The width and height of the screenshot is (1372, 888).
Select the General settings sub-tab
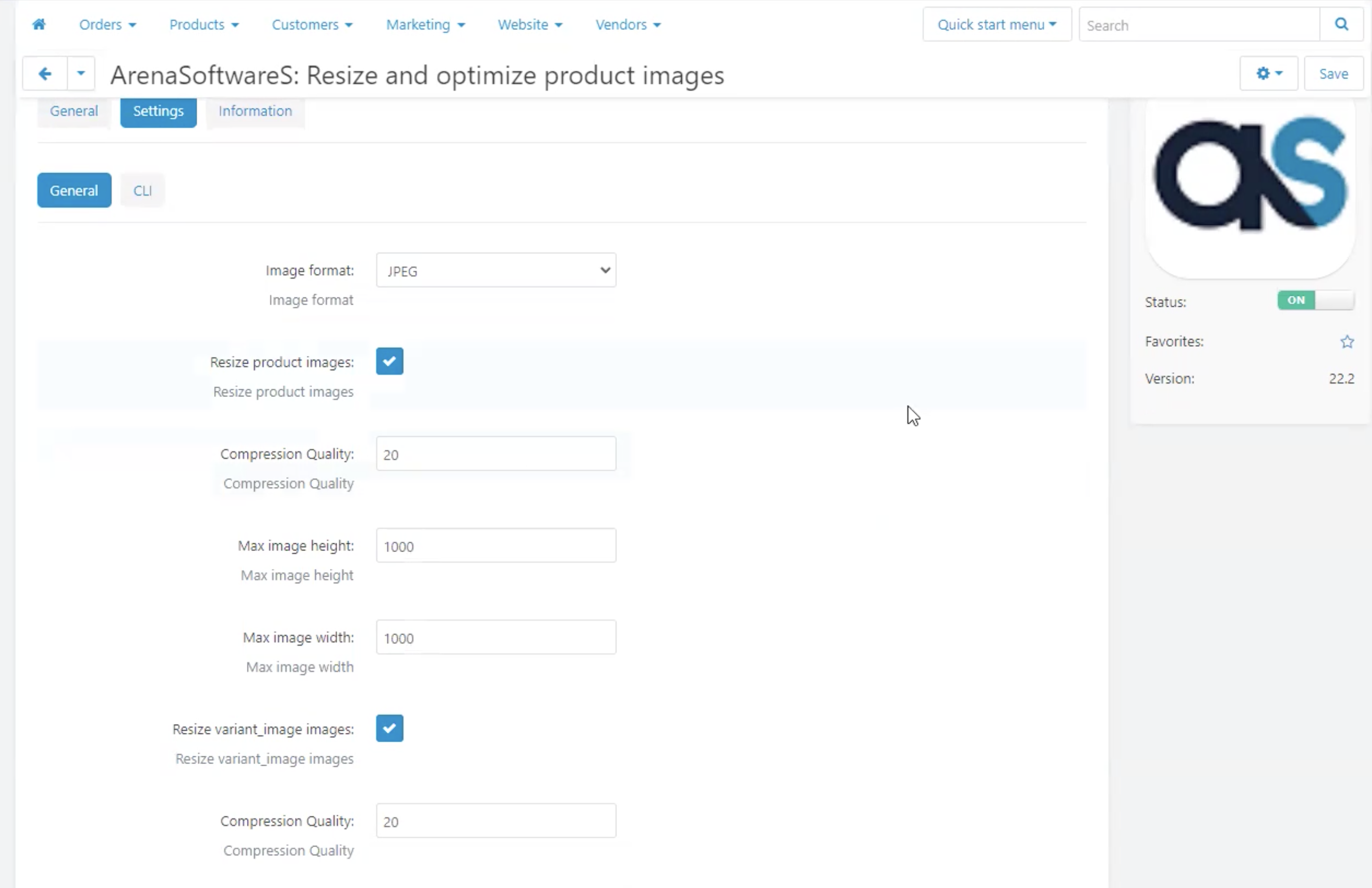(74, 191)
